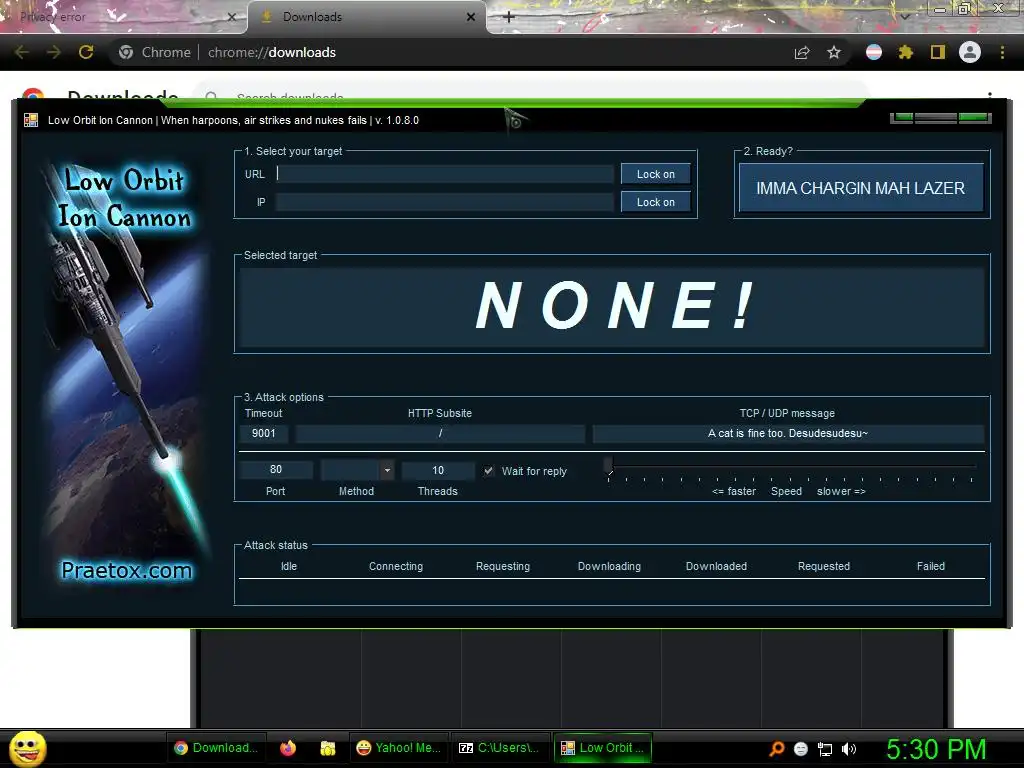Viewport: 1024px width, 768px height.
Task: Reload the Chrome downloads page
Action: coord(86,52)
